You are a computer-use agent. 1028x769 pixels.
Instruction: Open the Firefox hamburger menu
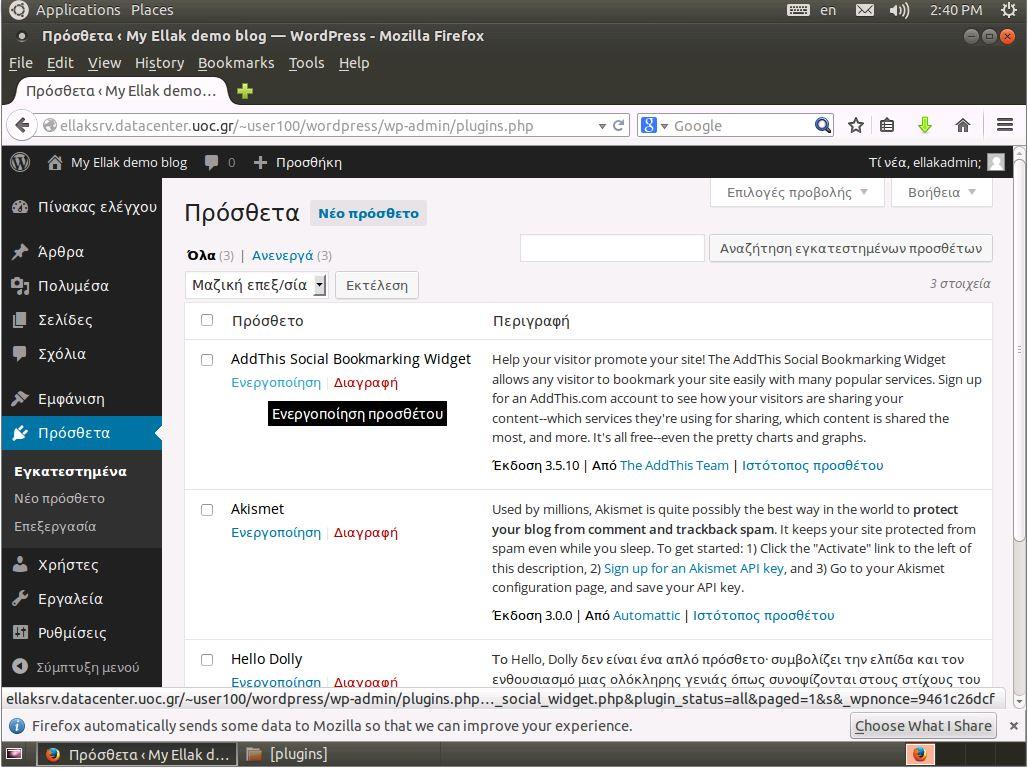pyautogui.click(x=1005, y=125)
